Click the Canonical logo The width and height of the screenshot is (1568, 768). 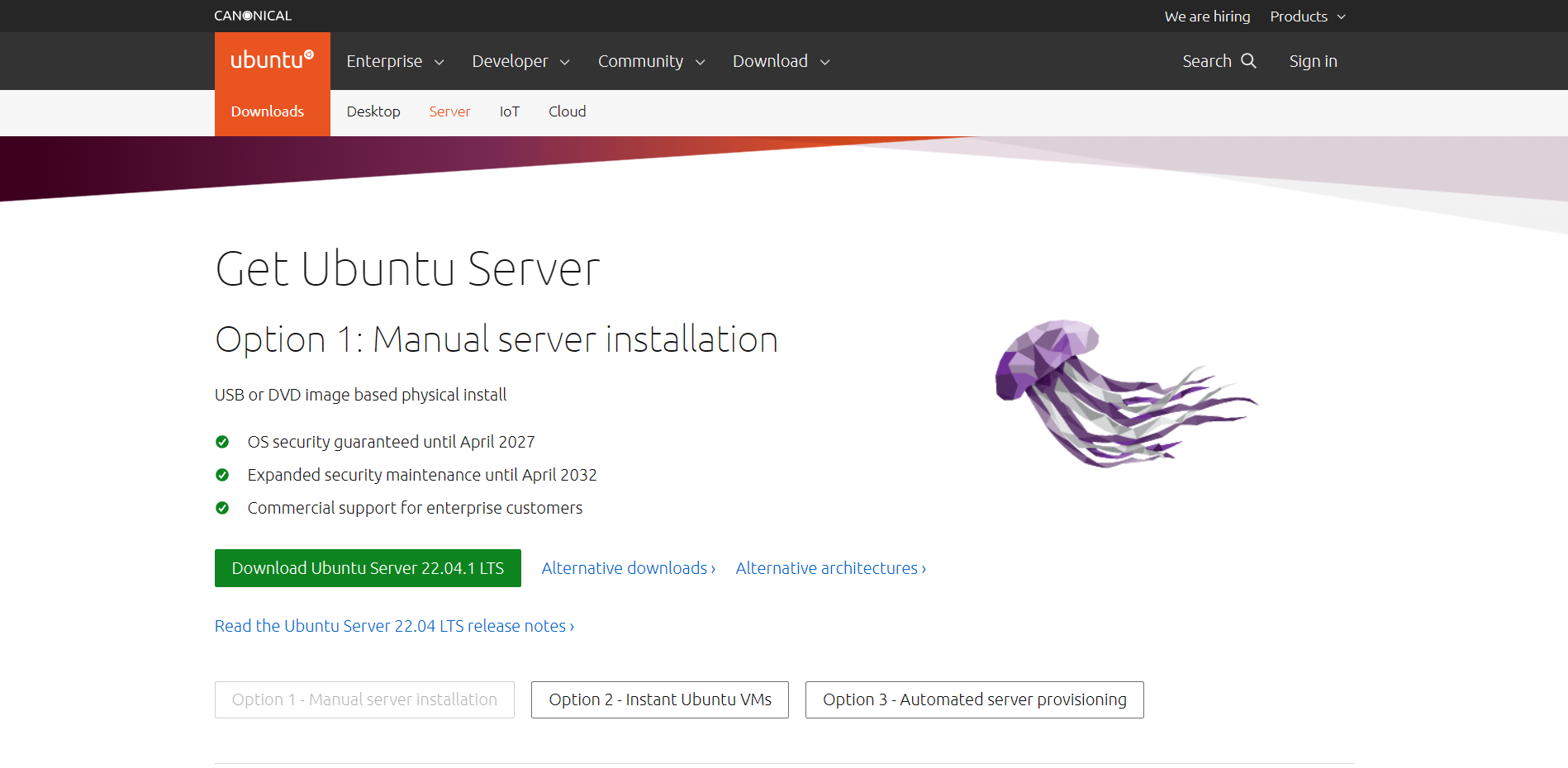(x=252, y=15)
